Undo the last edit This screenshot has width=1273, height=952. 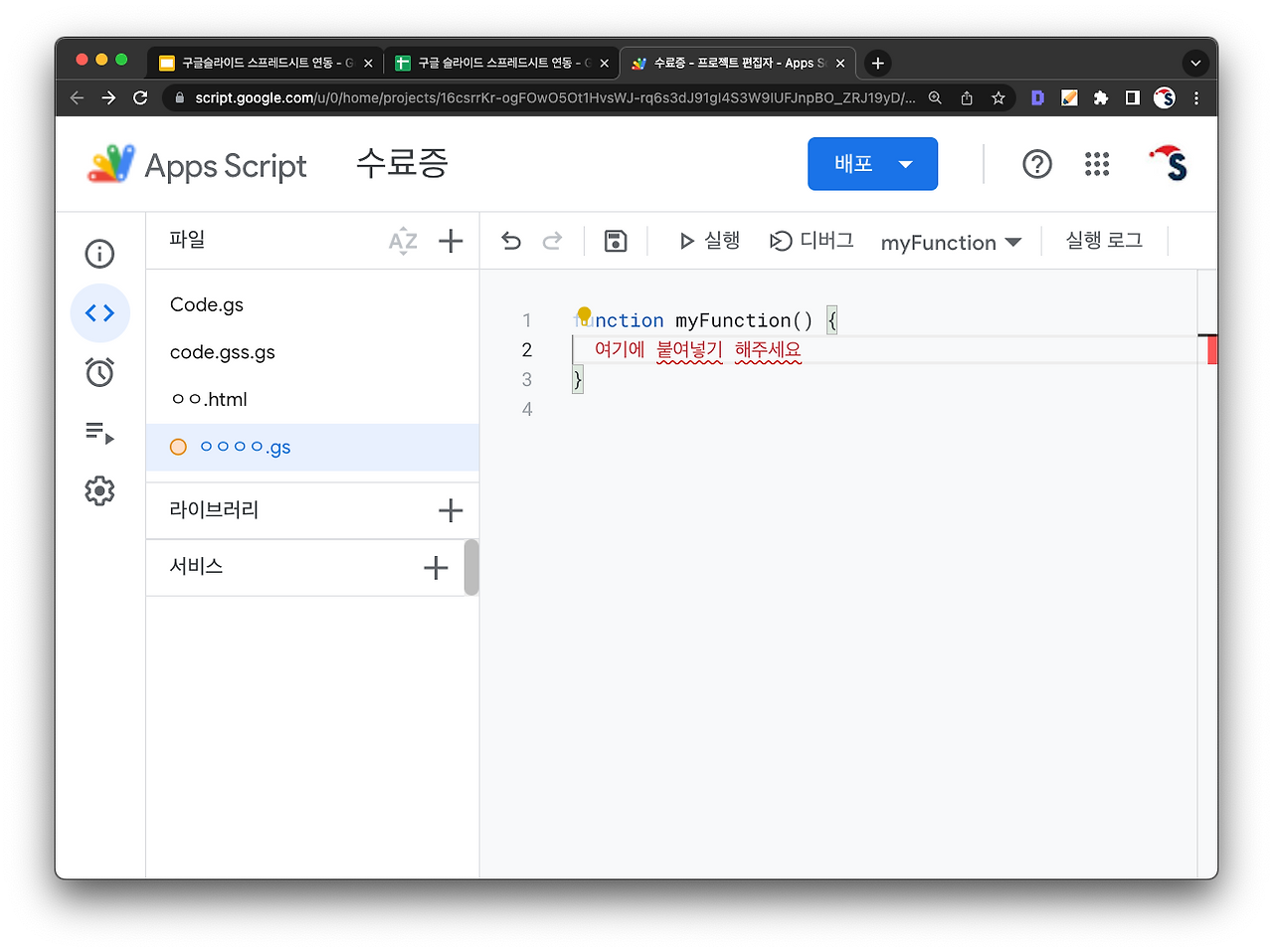[x=511, y=241]
